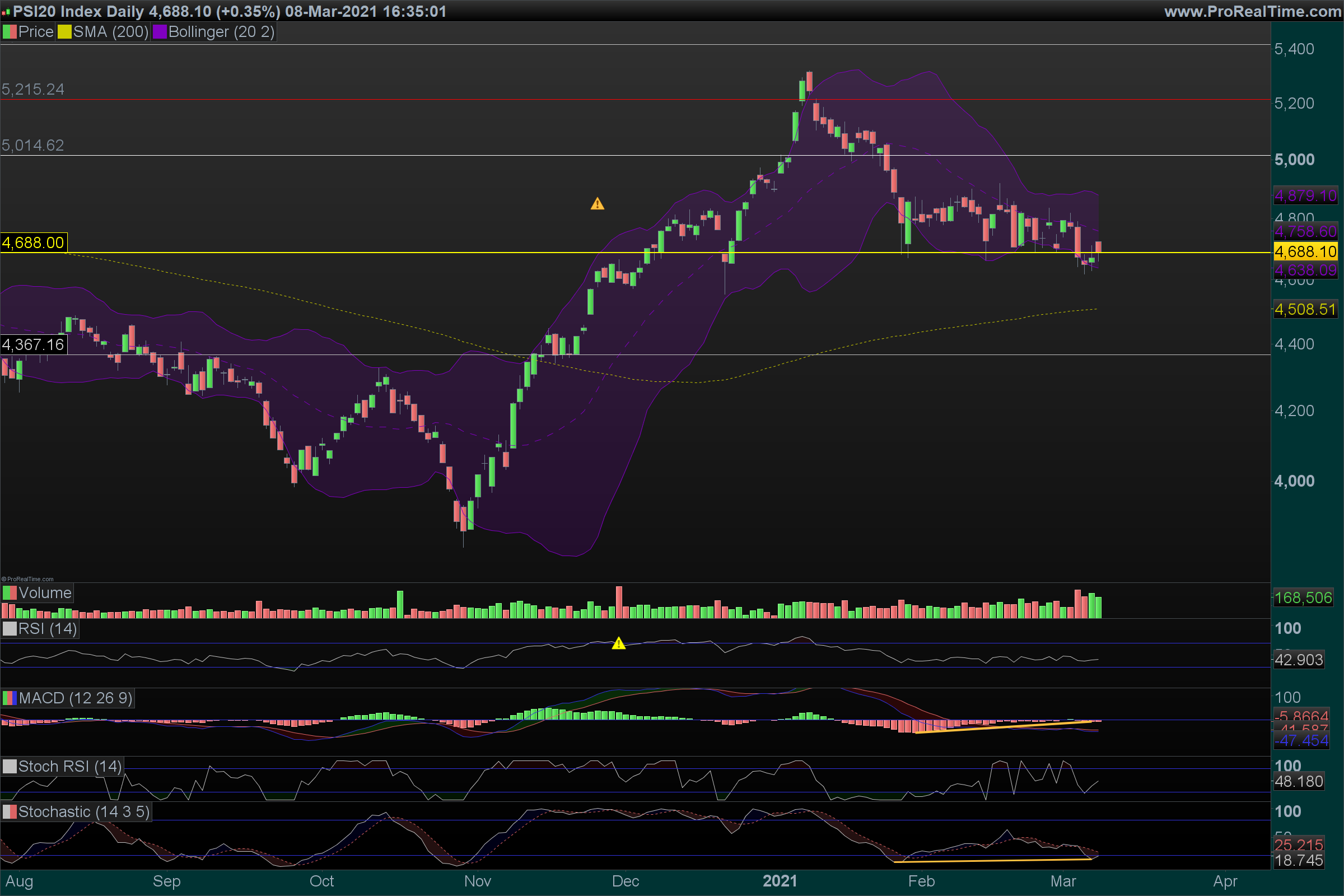Click the Price legend candle icon
The image size is (1344, 896).
(x=10, y=32)
